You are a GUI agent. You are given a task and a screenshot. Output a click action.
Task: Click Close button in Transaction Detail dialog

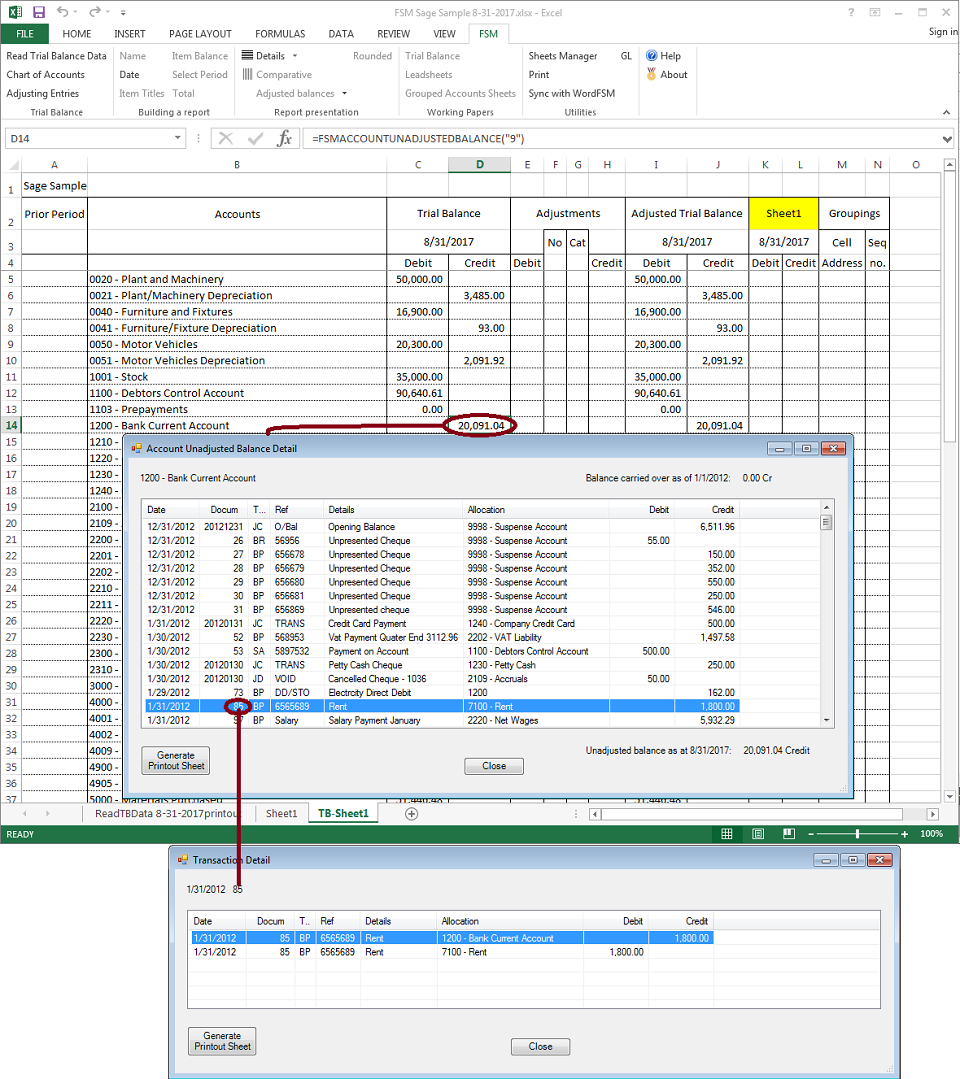[x=540, y=1047]
